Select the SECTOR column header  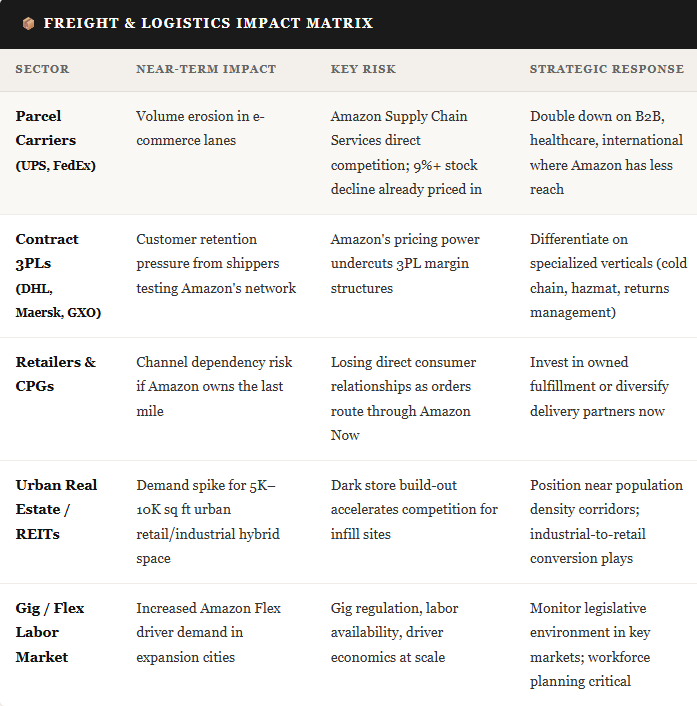click(42, 69)
